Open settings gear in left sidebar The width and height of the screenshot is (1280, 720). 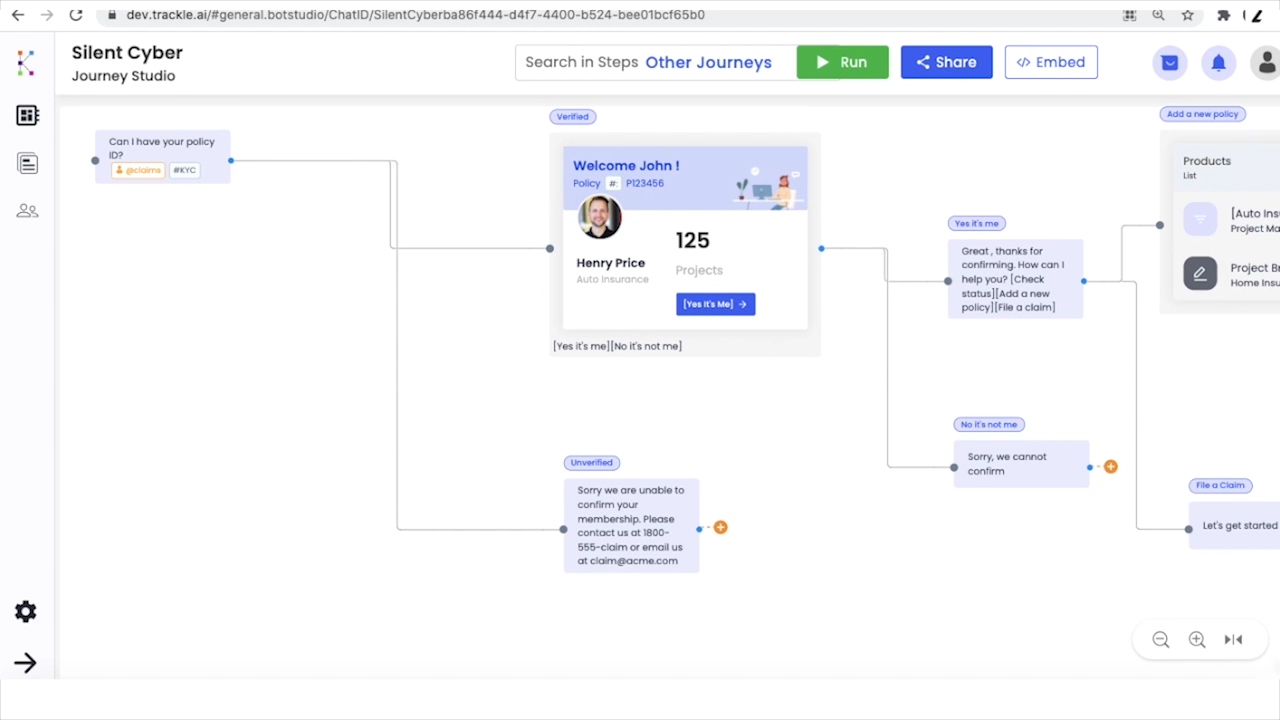26,612
